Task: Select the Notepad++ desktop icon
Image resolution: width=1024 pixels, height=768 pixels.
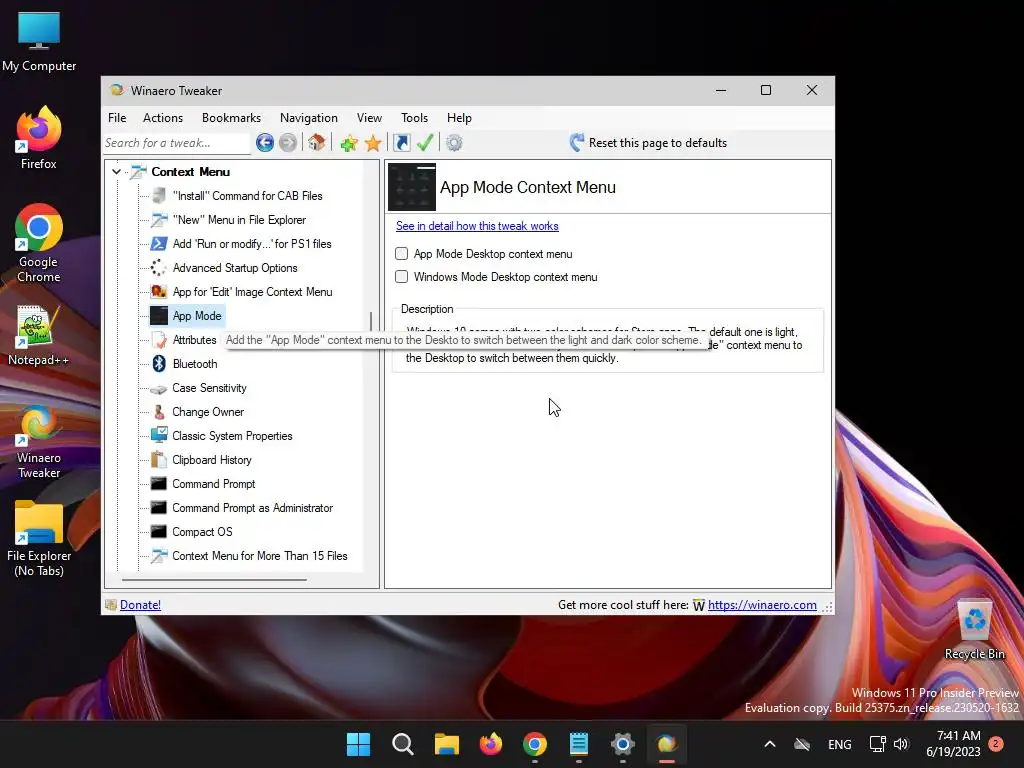Action: pyautogui.click(x=39, y=335)
